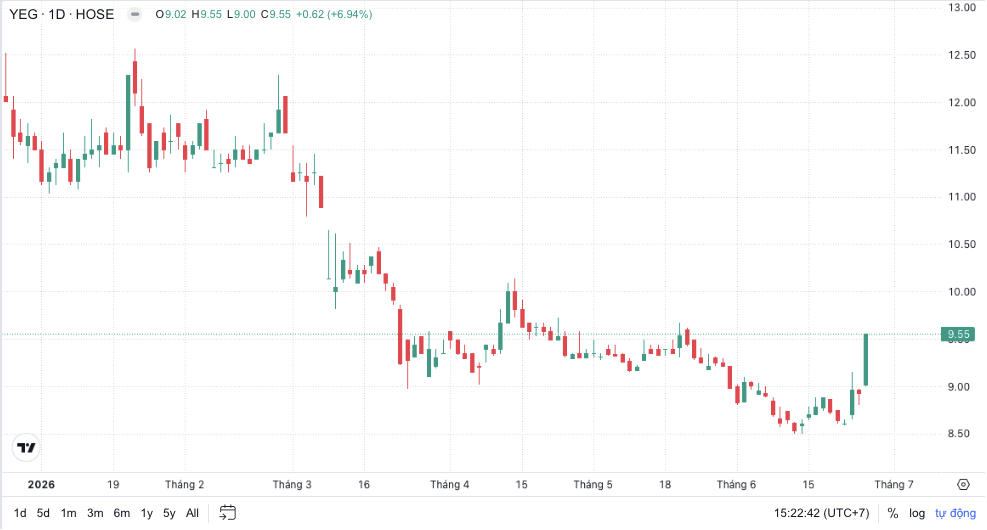Click the Tháng 5 time axis label

coord(593,484)
